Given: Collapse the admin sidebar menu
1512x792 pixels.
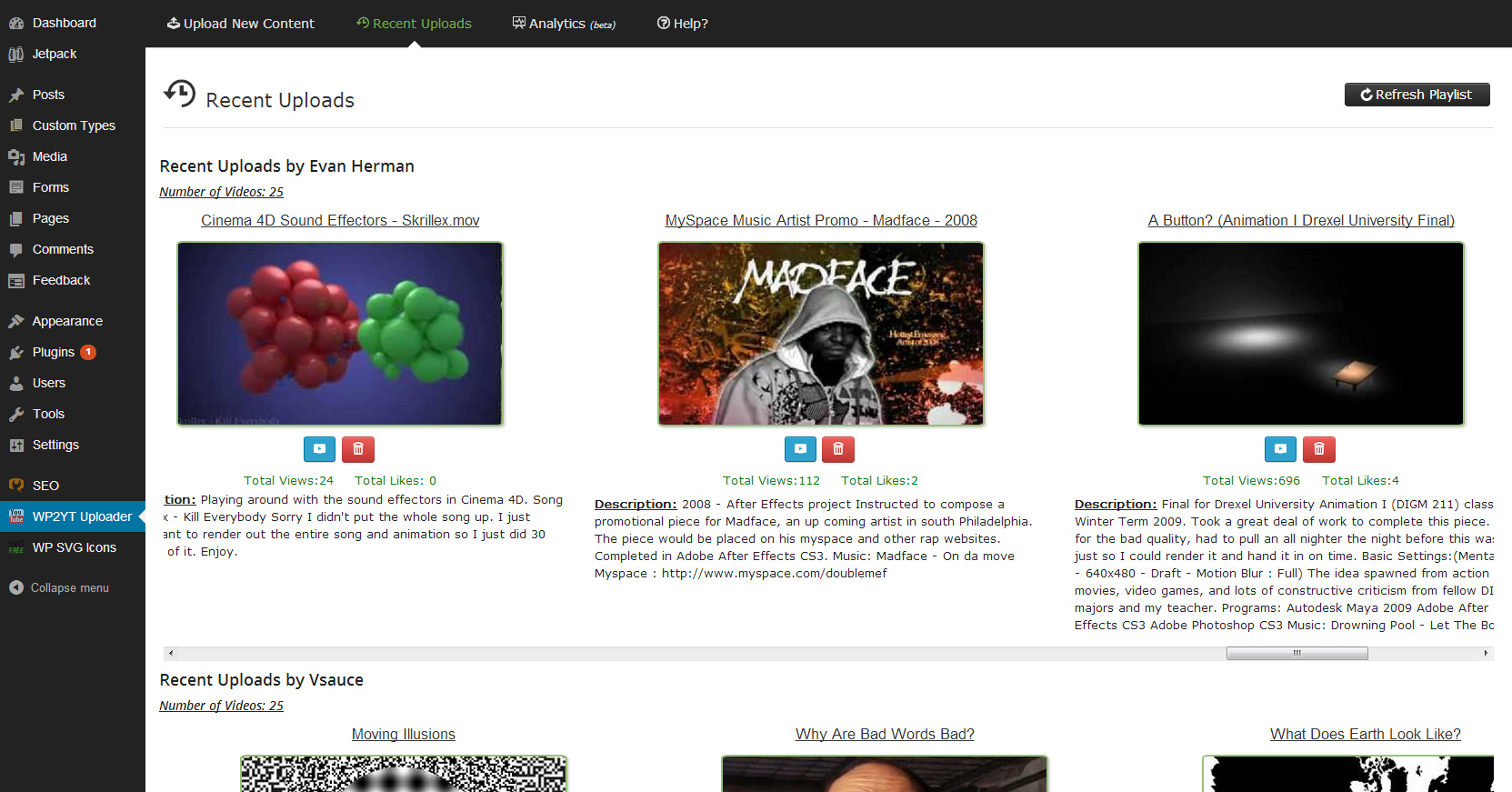Looking at the screenshot, I should (59, 587).
